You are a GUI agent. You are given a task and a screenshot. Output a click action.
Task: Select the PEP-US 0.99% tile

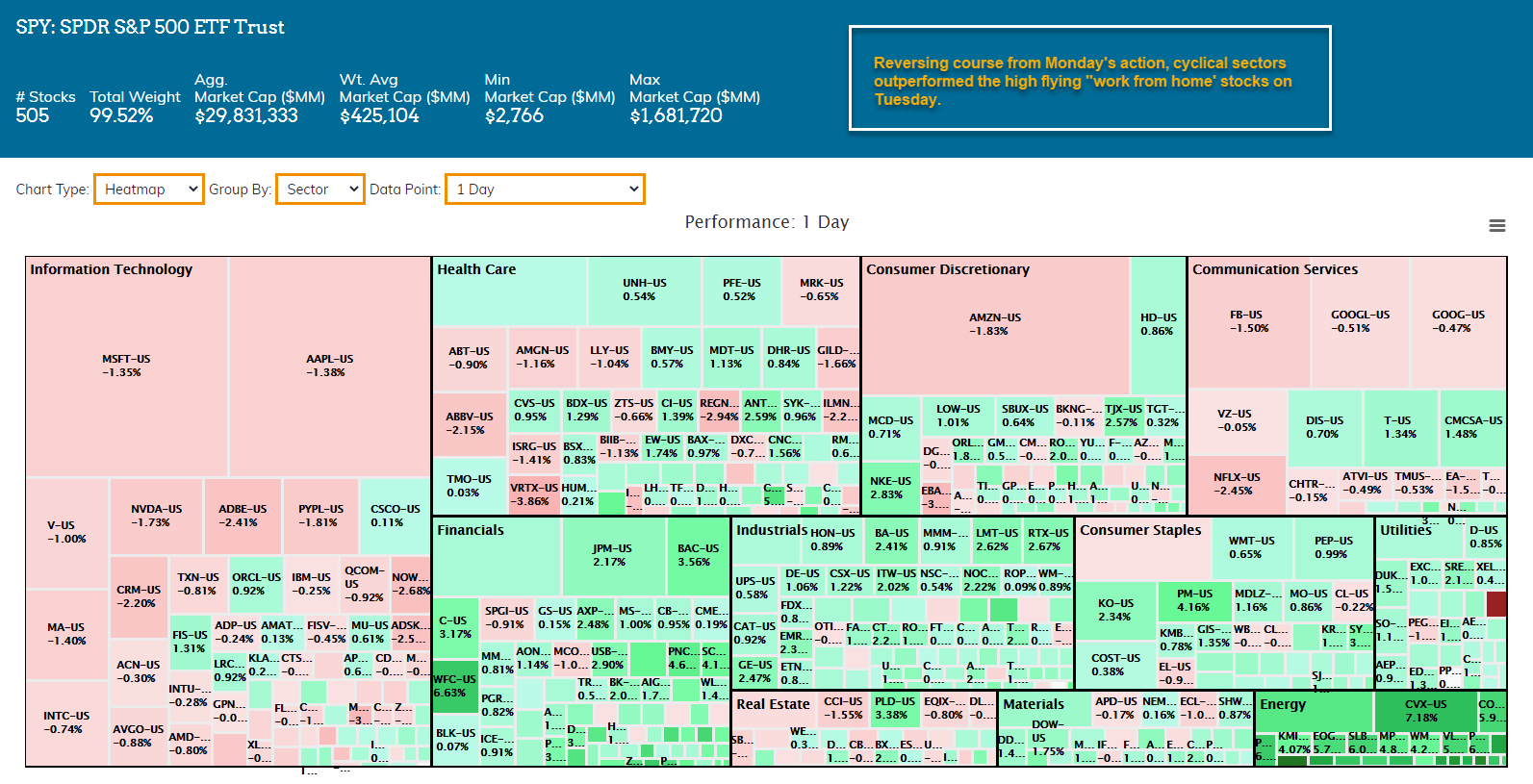click(1334, 548)
